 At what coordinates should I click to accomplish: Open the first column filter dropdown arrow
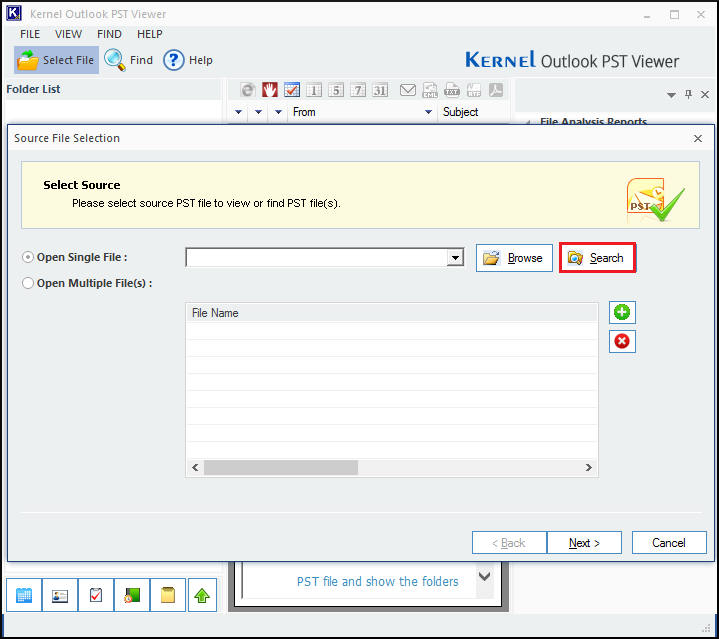coord(238,112)
